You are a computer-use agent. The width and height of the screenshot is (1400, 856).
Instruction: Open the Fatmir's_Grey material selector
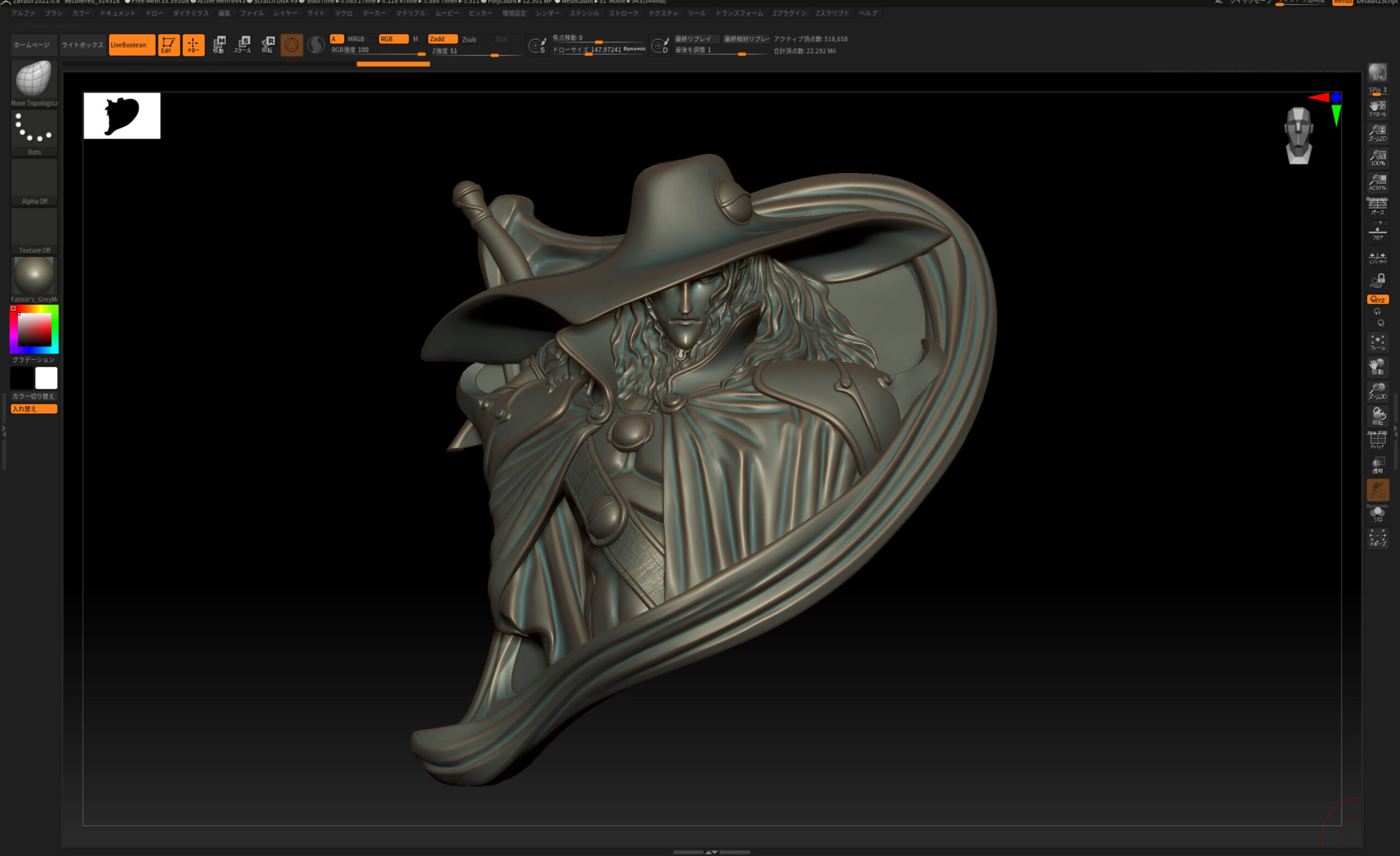point(34,280)
